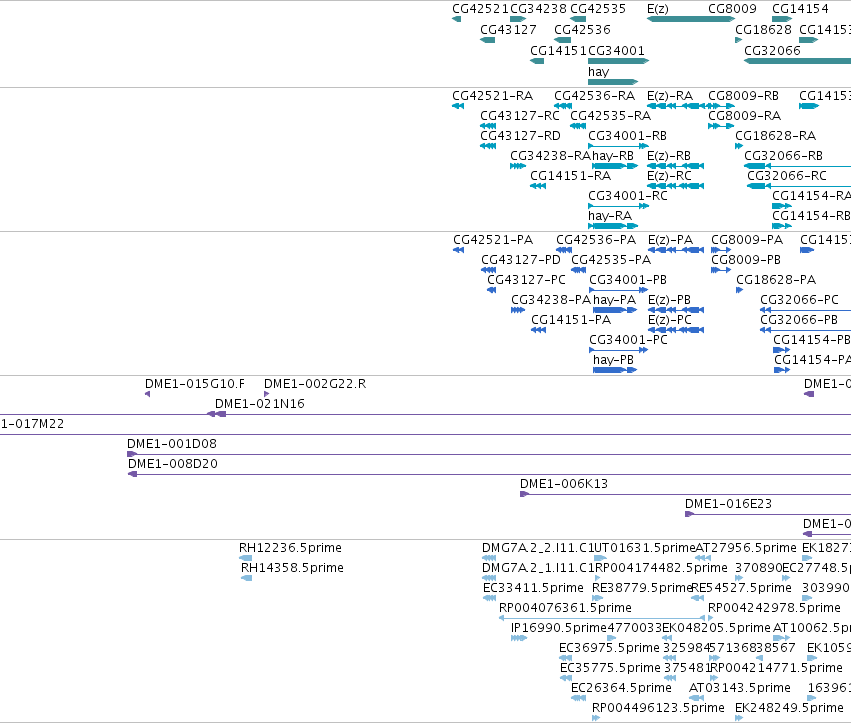Click transcript CG8009-RA

[x=745, y=116]
